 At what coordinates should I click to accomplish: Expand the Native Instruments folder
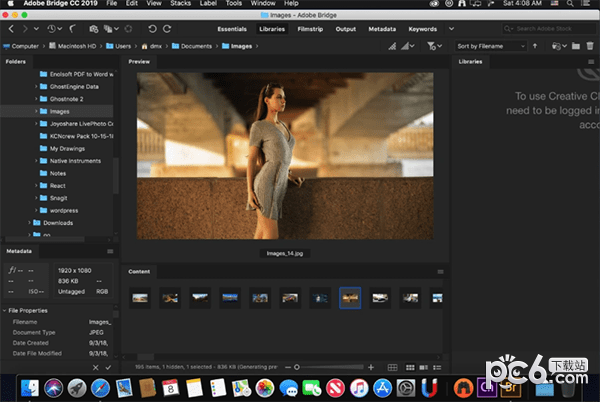pos(36,161)
